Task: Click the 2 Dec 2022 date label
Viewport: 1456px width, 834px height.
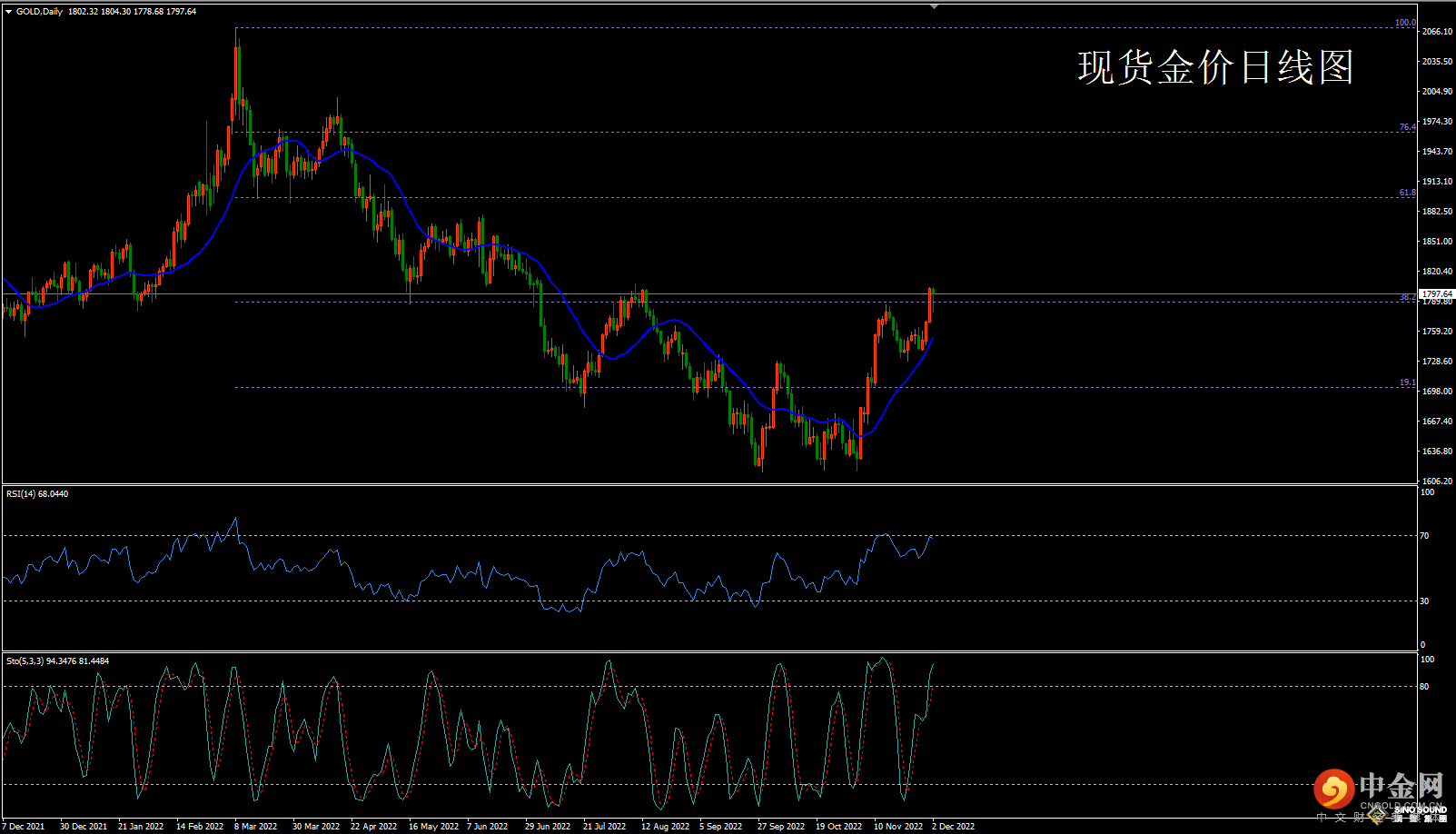Action: click(951, 827)
